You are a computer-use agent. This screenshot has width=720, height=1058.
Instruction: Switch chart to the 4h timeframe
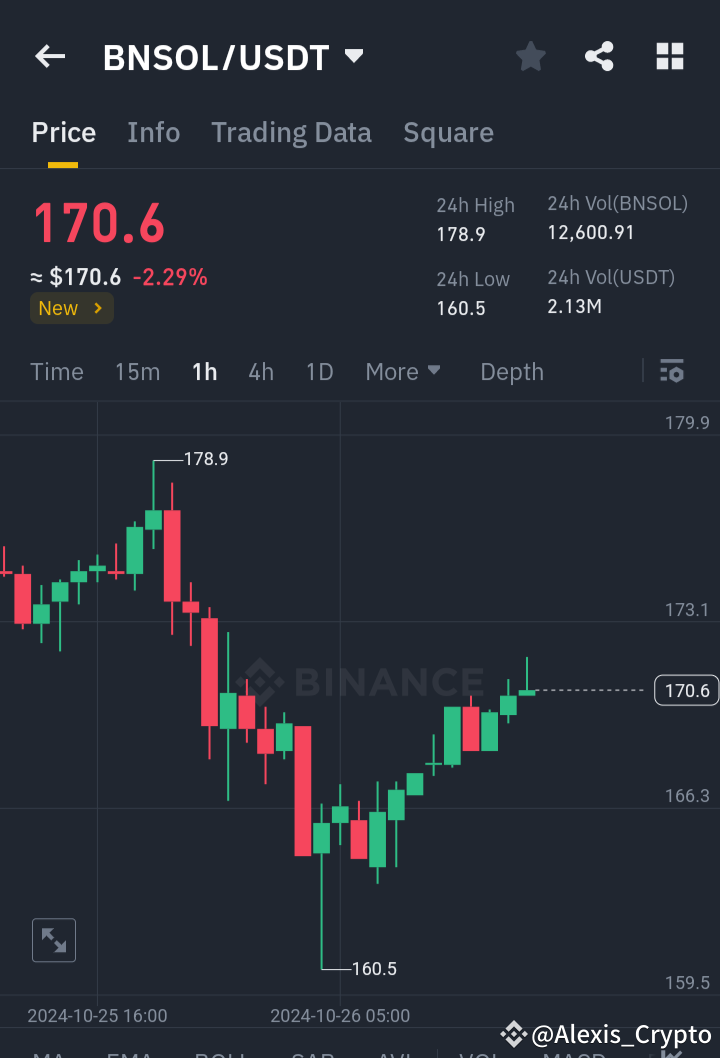pyautogui.click(x=261, y=371)
